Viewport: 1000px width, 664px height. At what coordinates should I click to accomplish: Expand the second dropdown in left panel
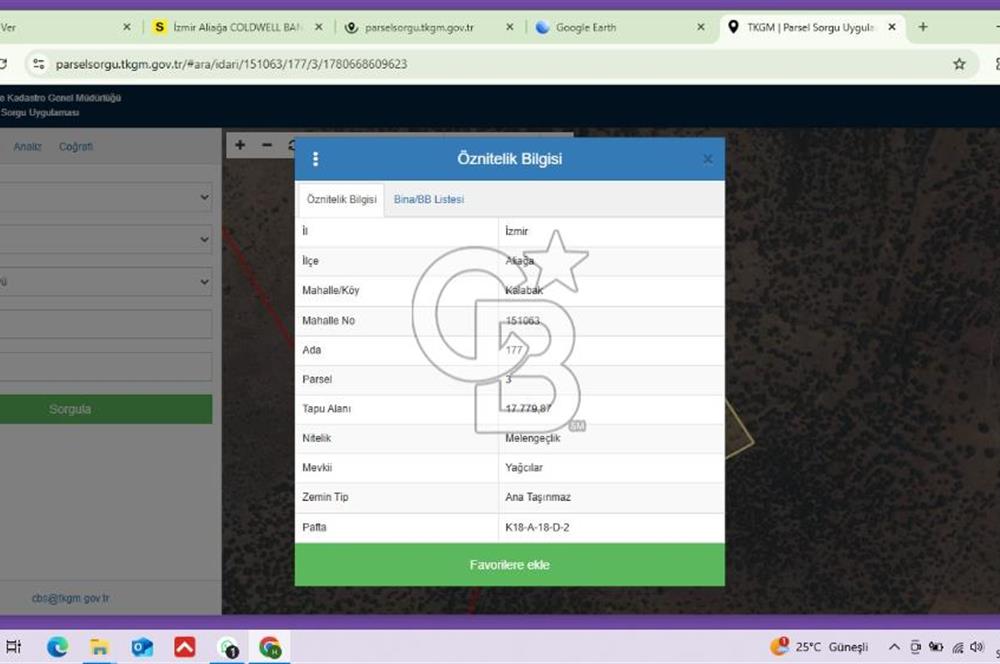106,239
